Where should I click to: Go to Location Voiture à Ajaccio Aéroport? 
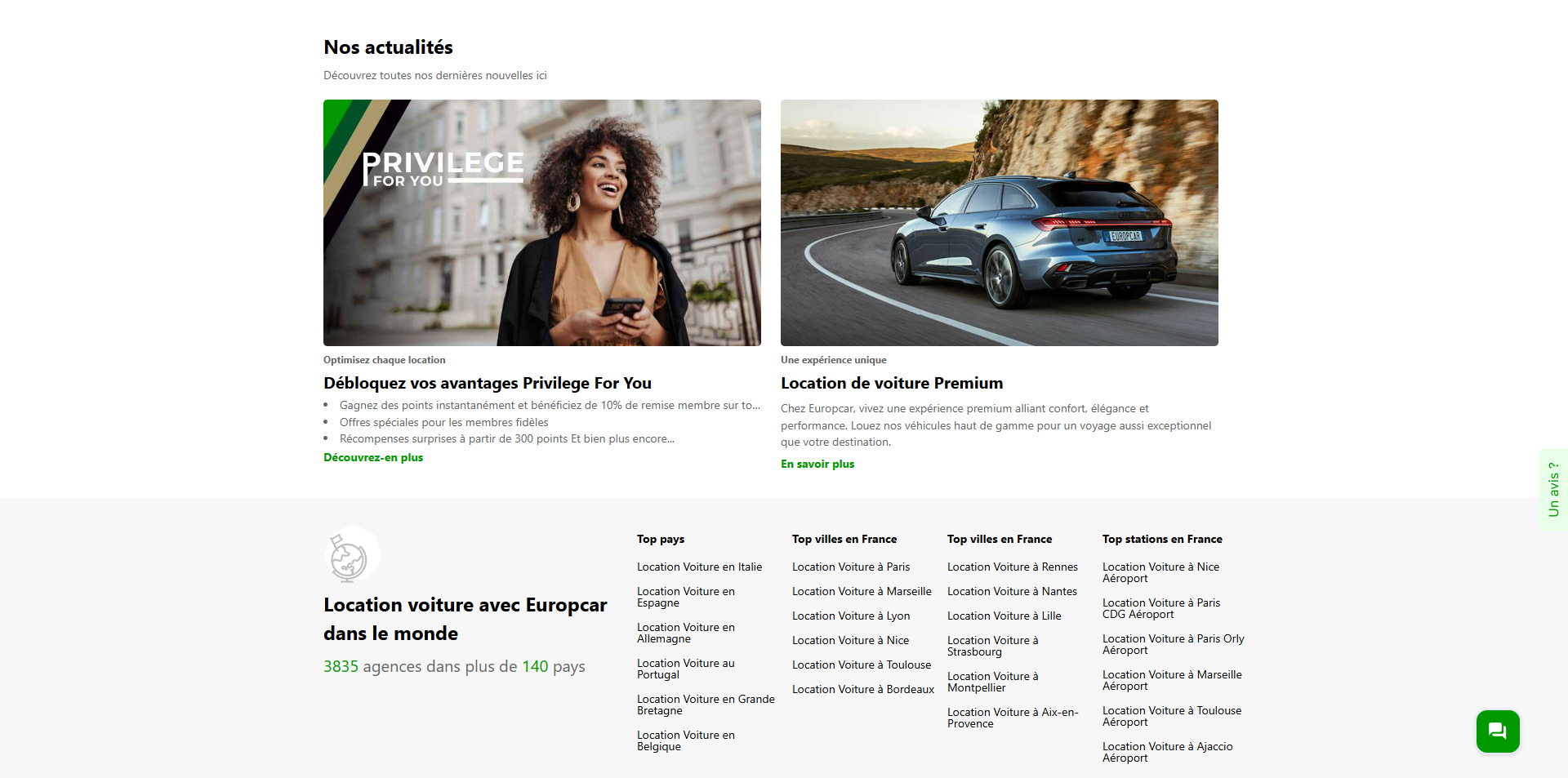point(1168,752)
